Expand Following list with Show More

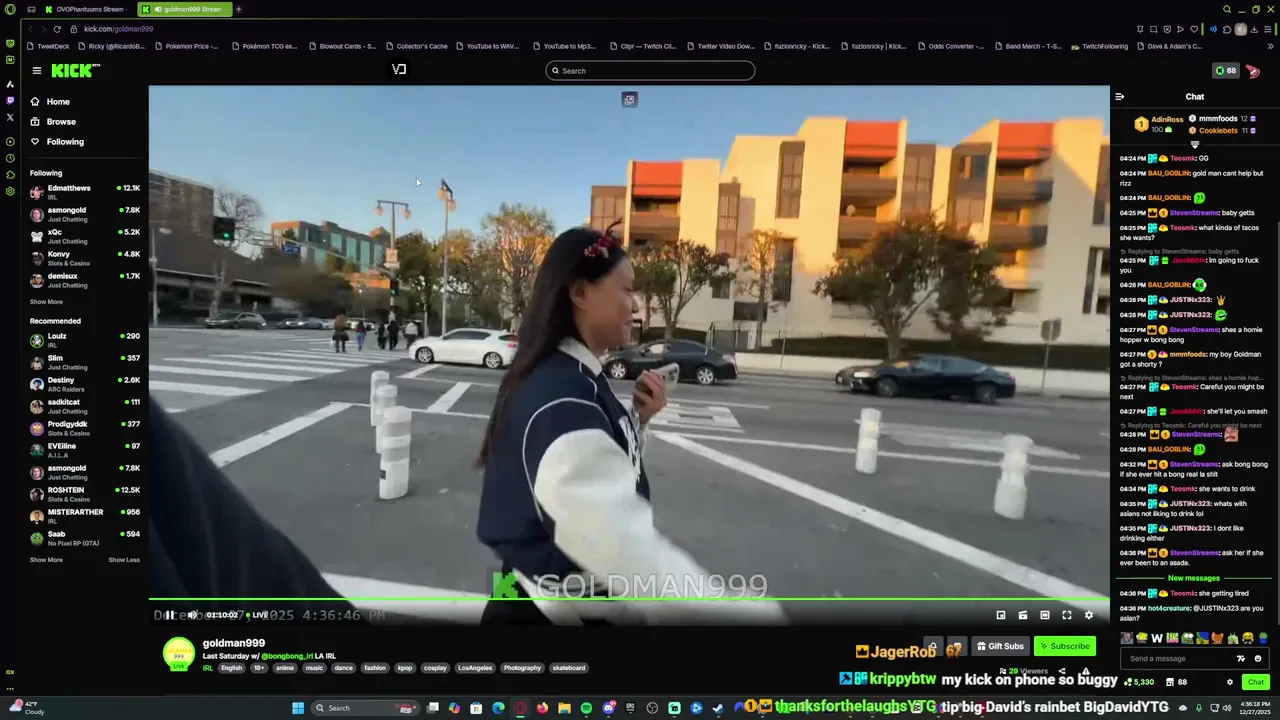coord(46,301)
